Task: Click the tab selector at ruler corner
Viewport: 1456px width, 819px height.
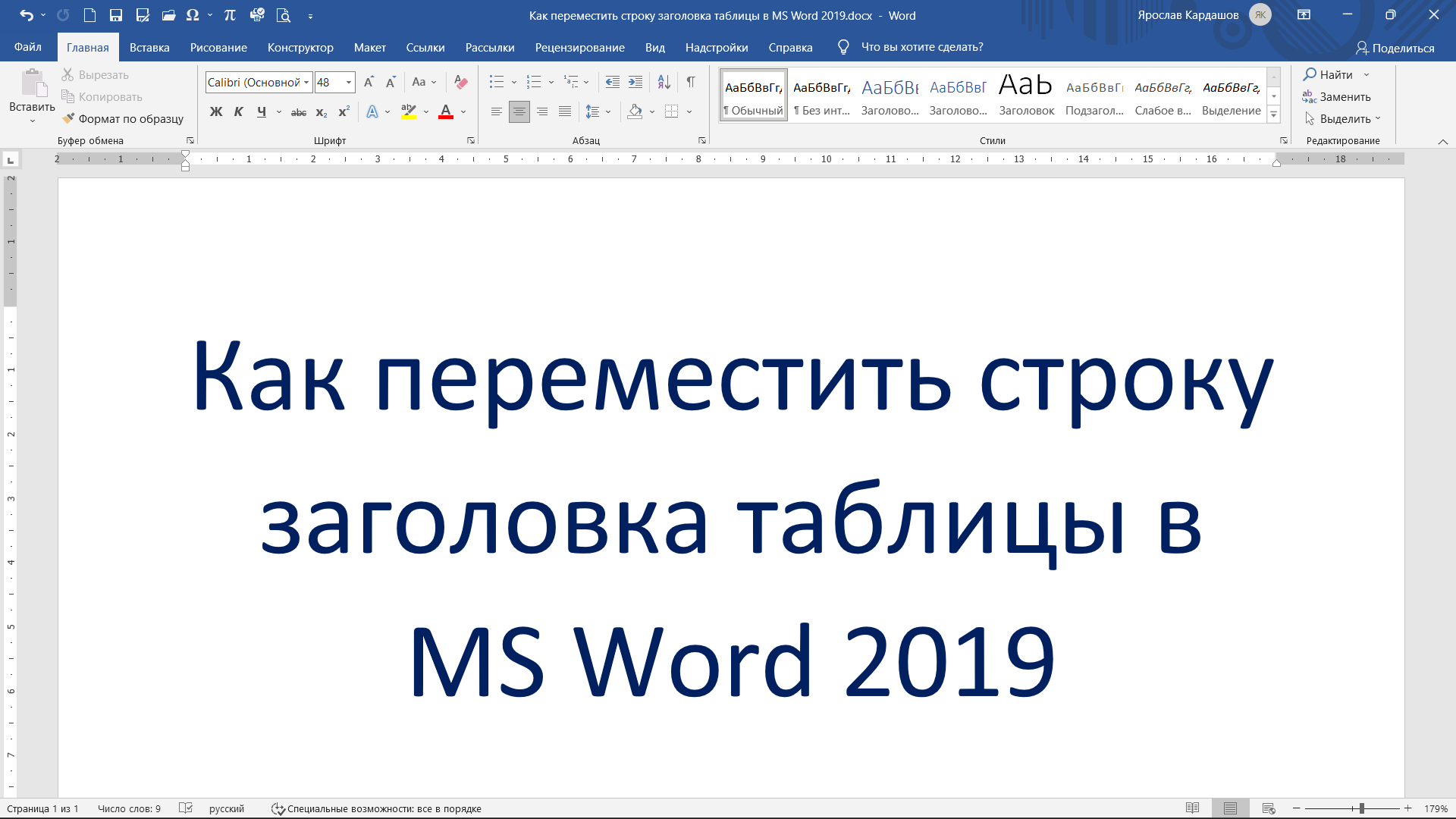Action: click(11, 159)
